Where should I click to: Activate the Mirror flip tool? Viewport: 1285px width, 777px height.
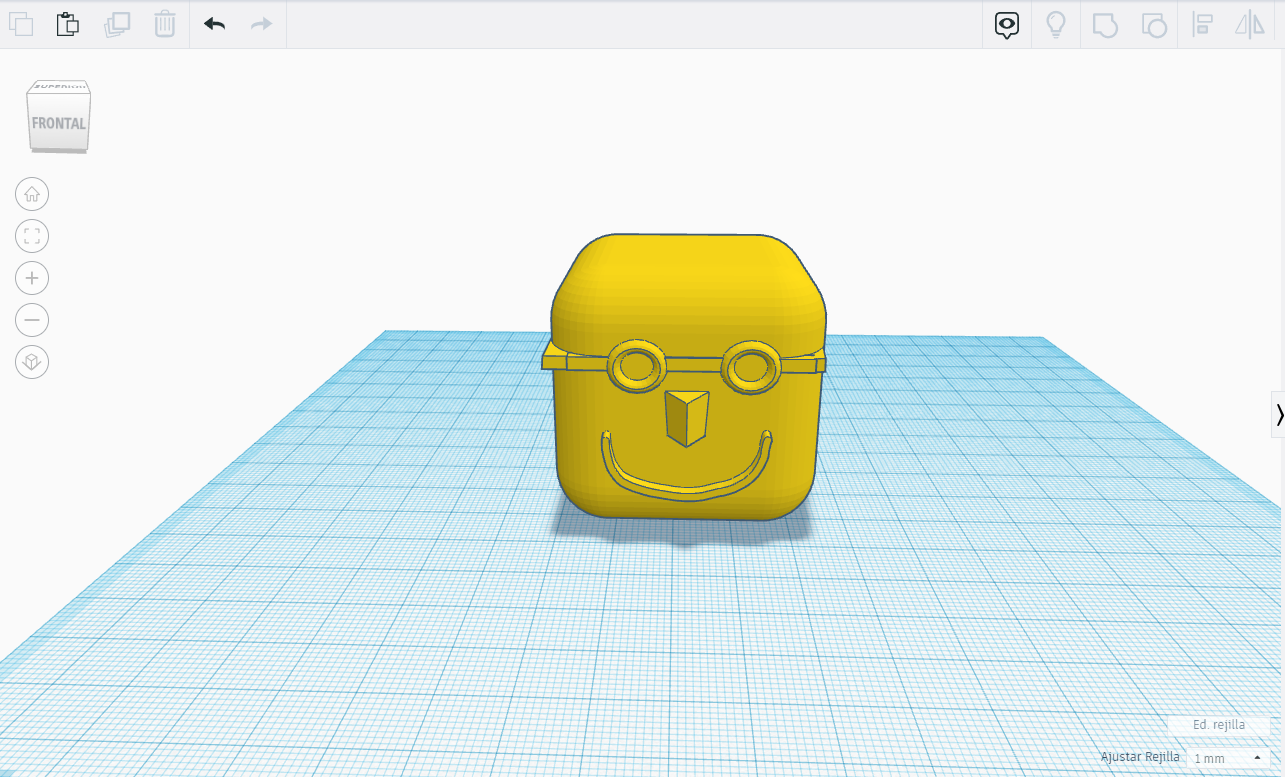(1250, 25)
